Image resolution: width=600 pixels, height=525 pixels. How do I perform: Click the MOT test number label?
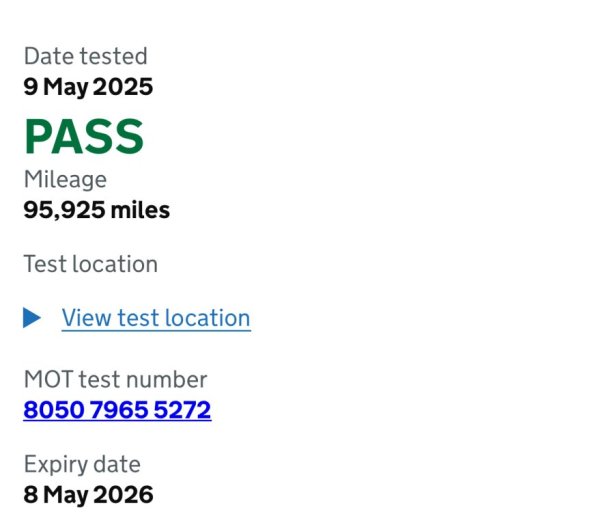(x=115, y=380)
